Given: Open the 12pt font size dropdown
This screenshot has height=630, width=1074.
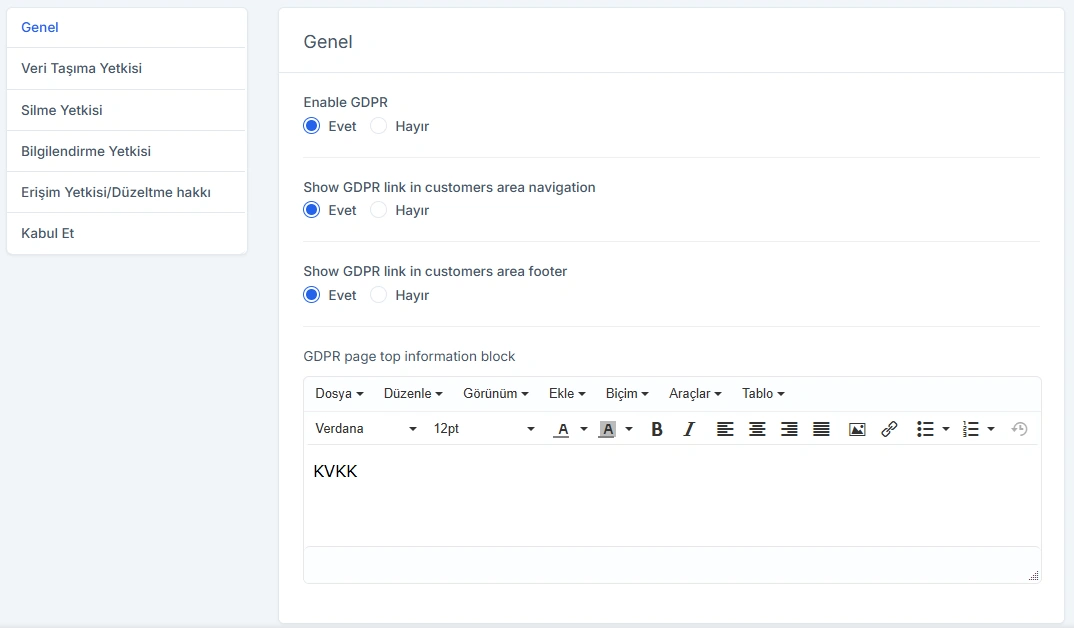Looking at the screenshot, I should pyautogui.click(x=484, y=429).
